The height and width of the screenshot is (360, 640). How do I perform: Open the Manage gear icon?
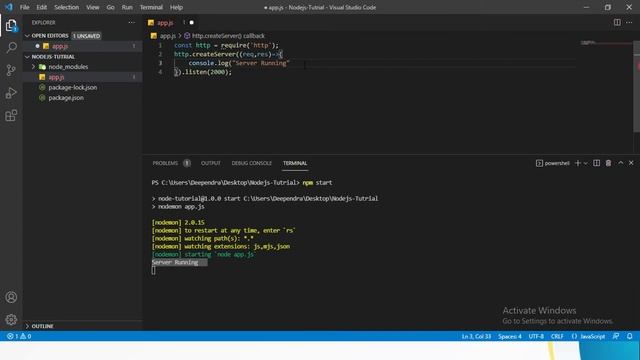(x=11, y=319)
